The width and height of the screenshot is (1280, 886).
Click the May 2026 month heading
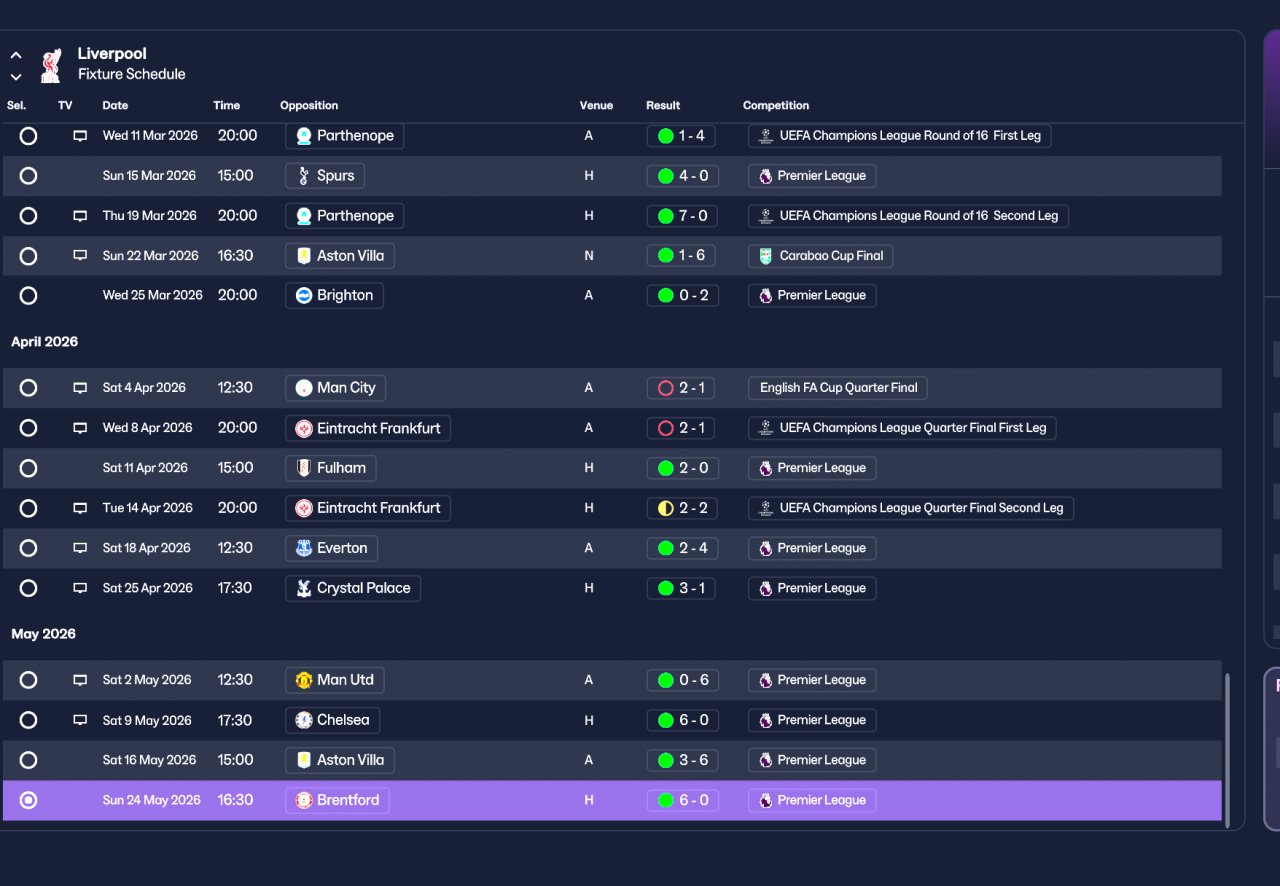(x=43, y=634)
